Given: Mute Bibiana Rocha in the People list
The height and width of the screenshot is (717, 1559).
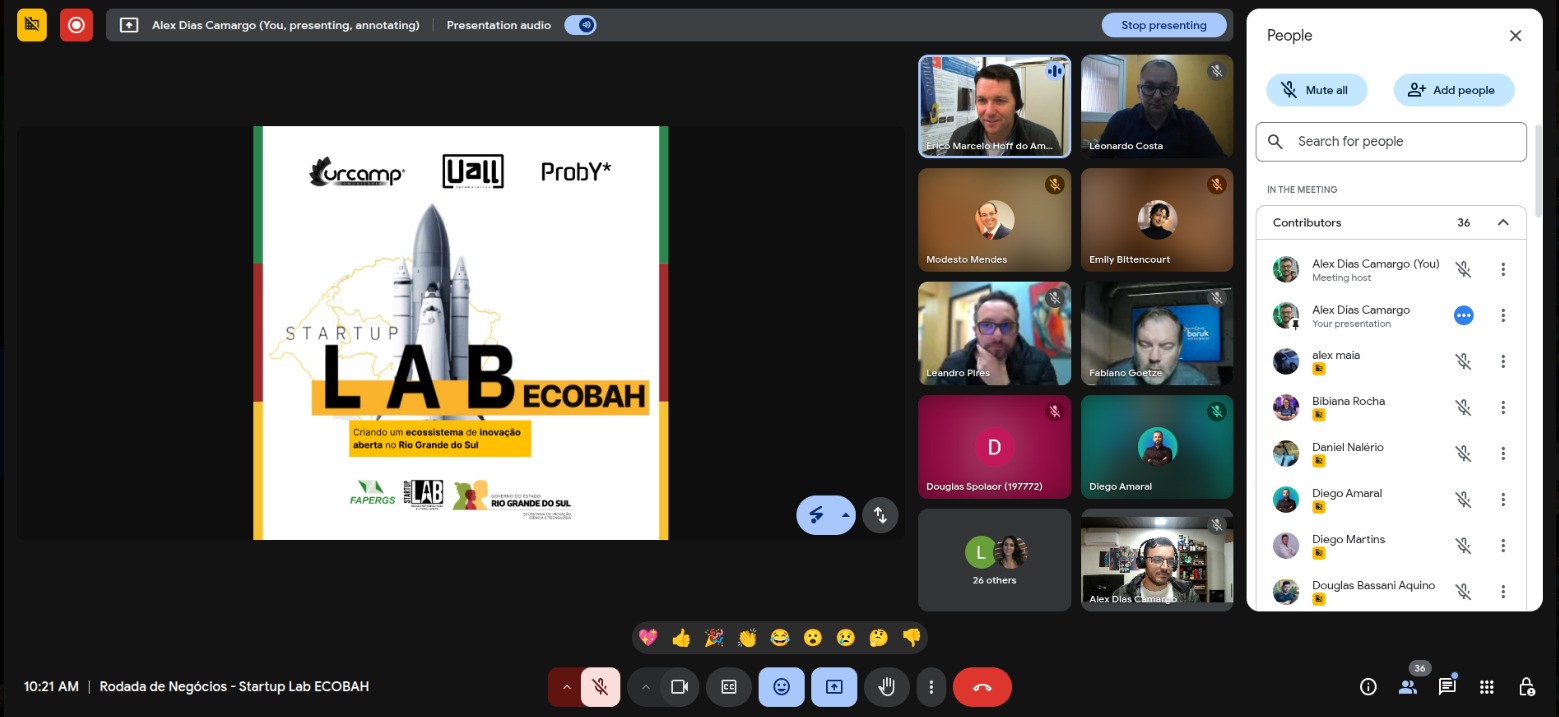Looking at the screenshot, I should coord(1463,407).
